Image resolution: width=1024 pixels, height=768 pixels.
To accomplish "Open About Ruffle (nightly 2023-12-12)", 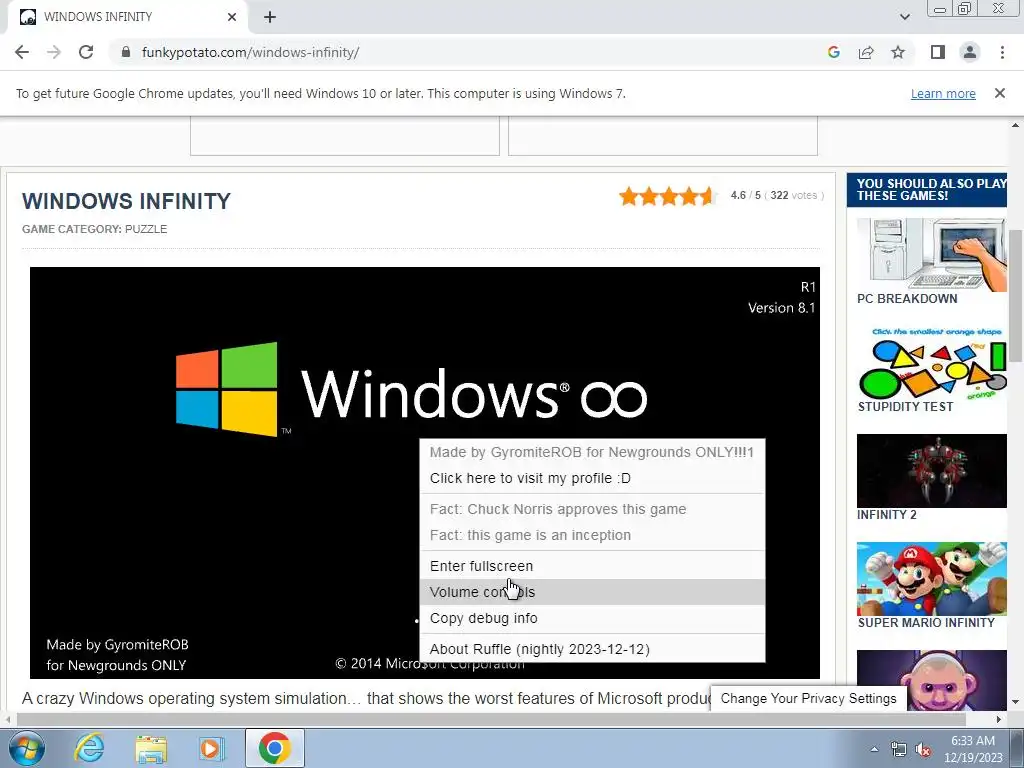I will [x=592, y=649].
